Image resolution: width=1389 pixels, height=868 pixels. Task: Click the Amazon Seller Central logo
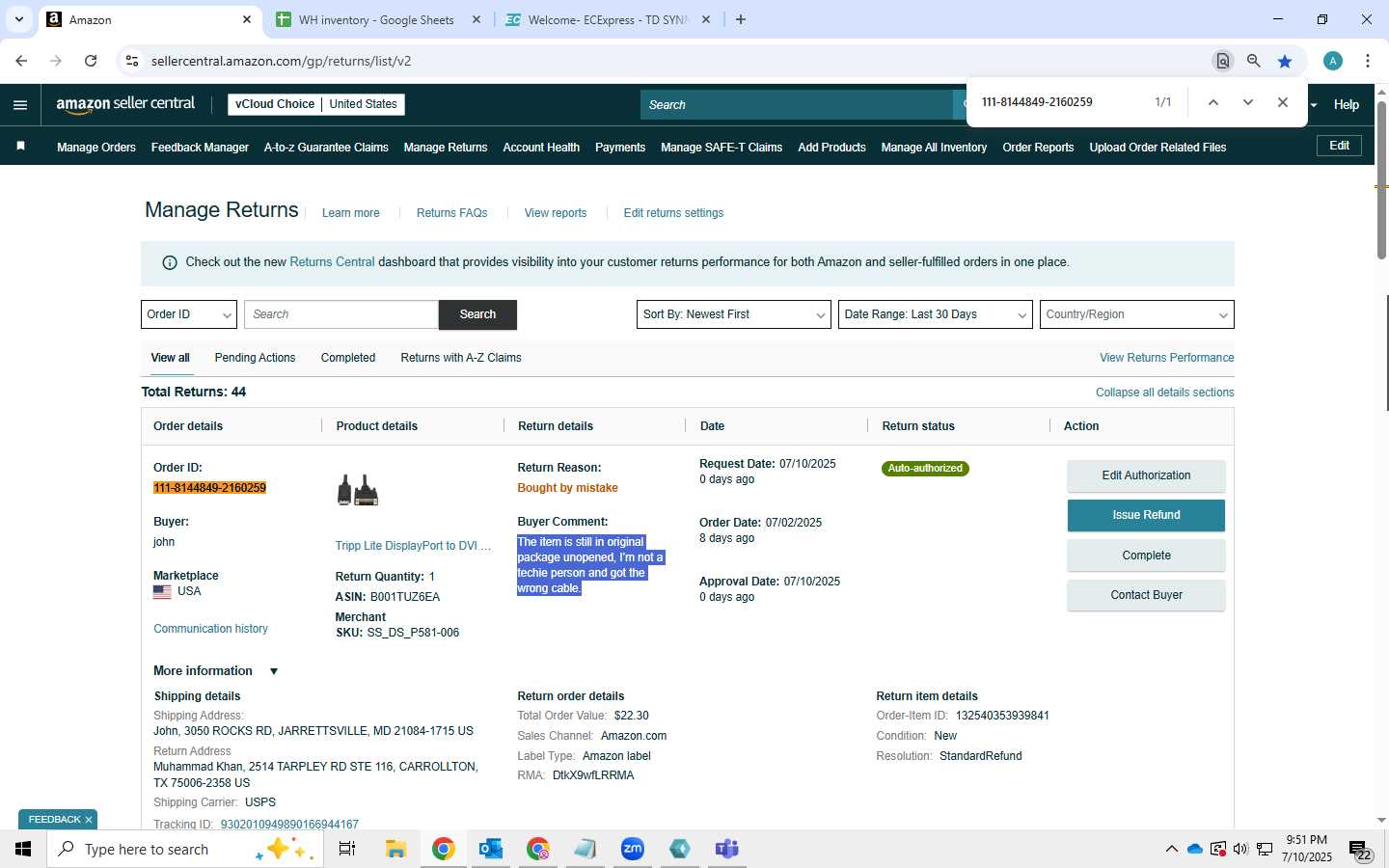tap(125, 104)
